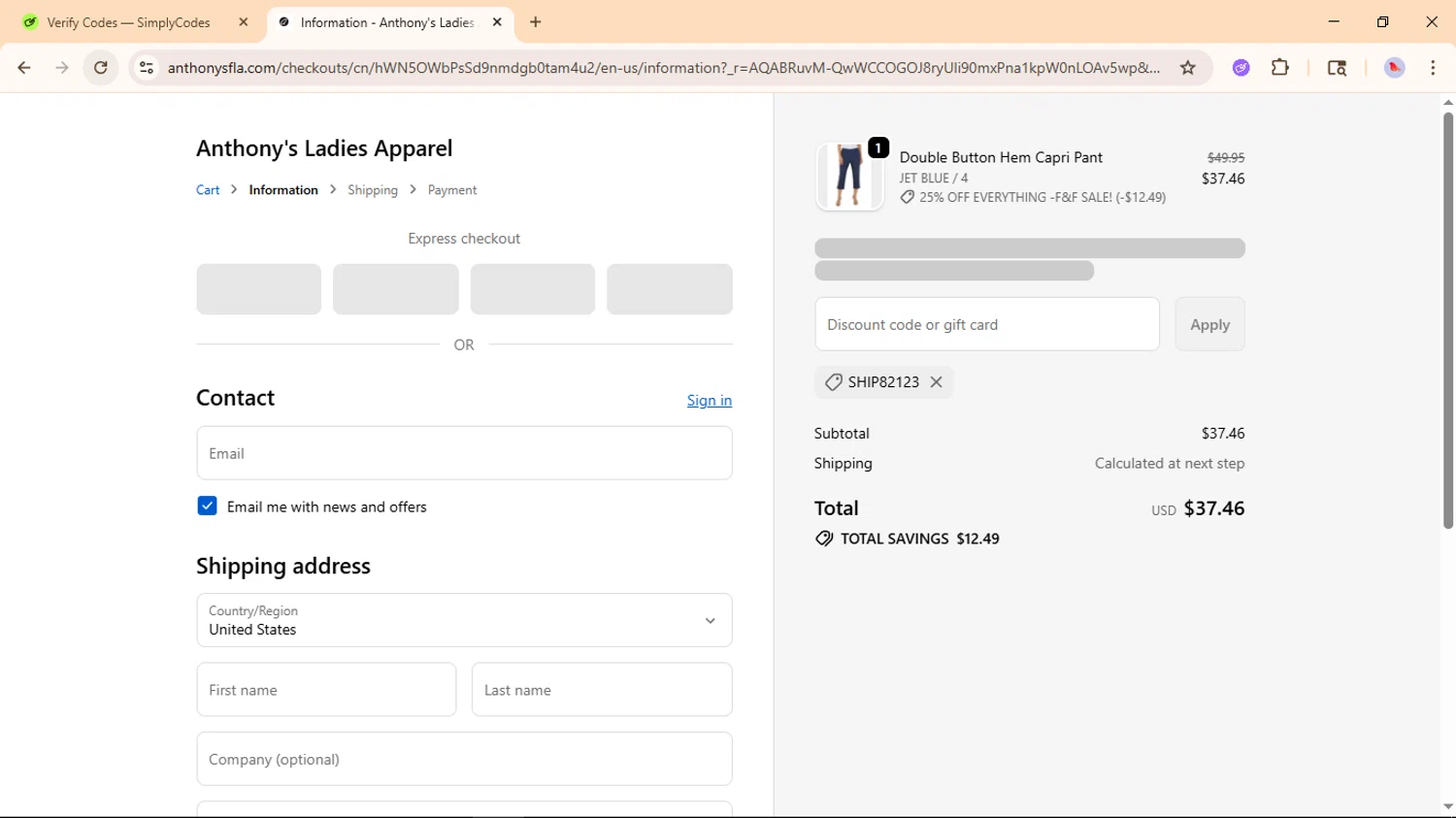Open the purple extension icon in toolbar

tap(1241, 68)
